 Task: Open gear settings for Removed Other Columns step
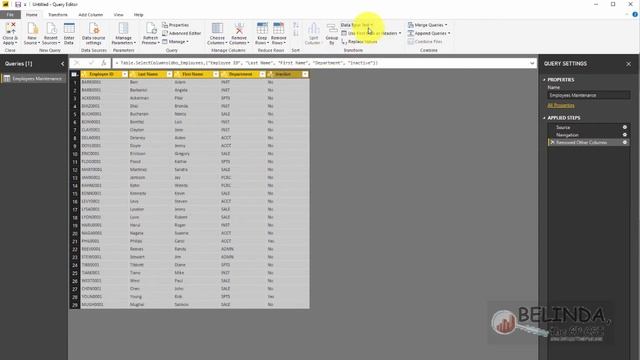pos(624,142)
